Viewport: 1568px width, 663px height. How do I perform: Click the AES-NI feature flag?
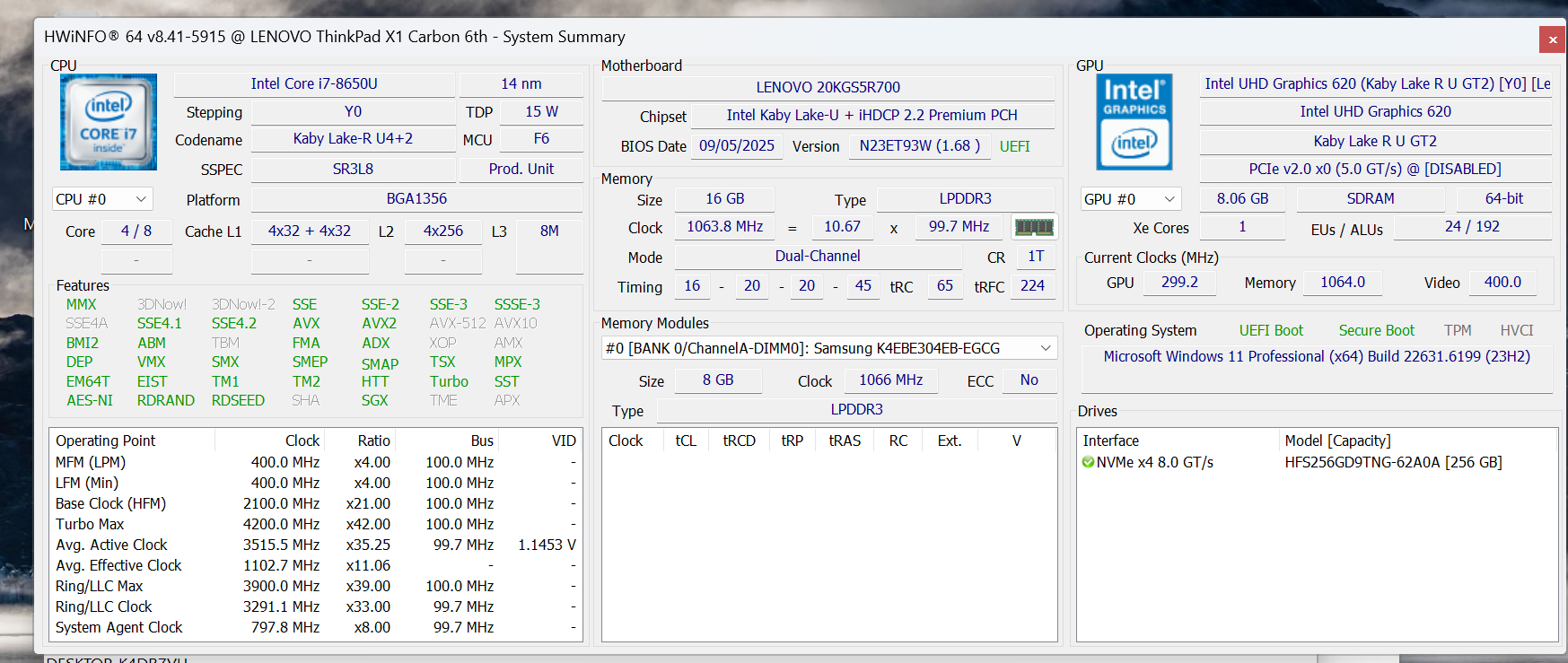[90, 401]
